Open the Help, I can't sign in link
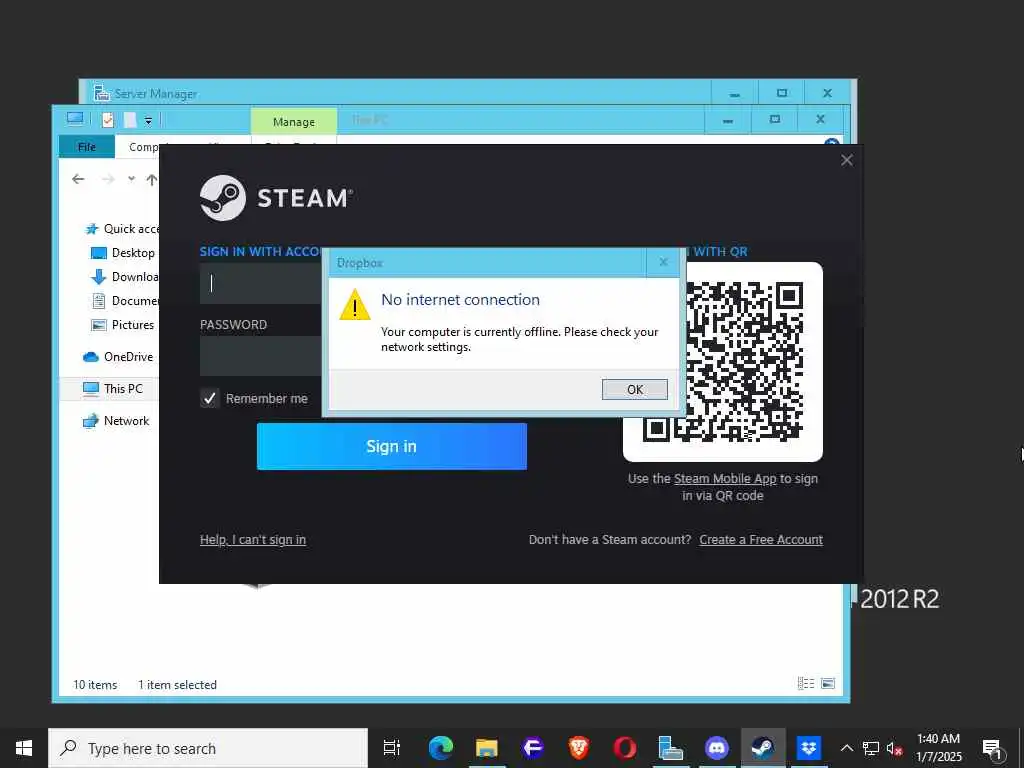Screen dimensions: 1024x768 pos(253,539)
